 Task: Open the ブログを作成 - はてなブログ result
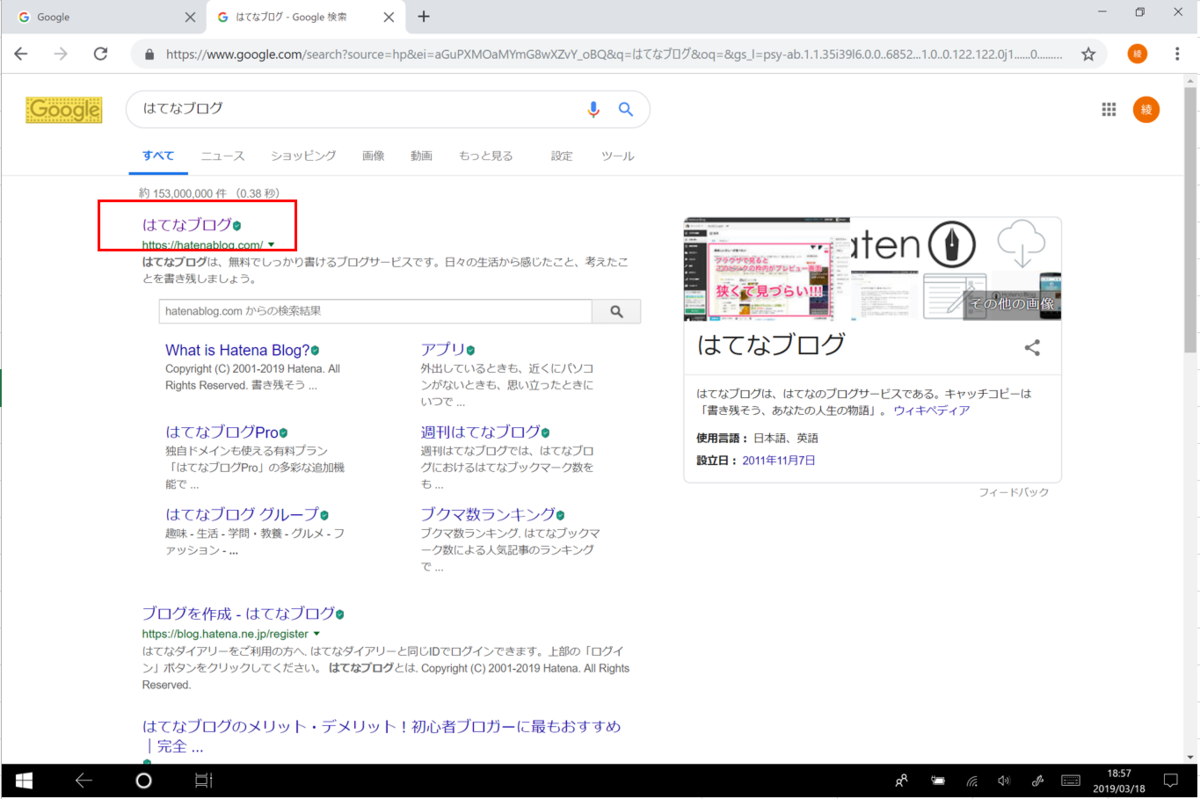coord(238,613)
